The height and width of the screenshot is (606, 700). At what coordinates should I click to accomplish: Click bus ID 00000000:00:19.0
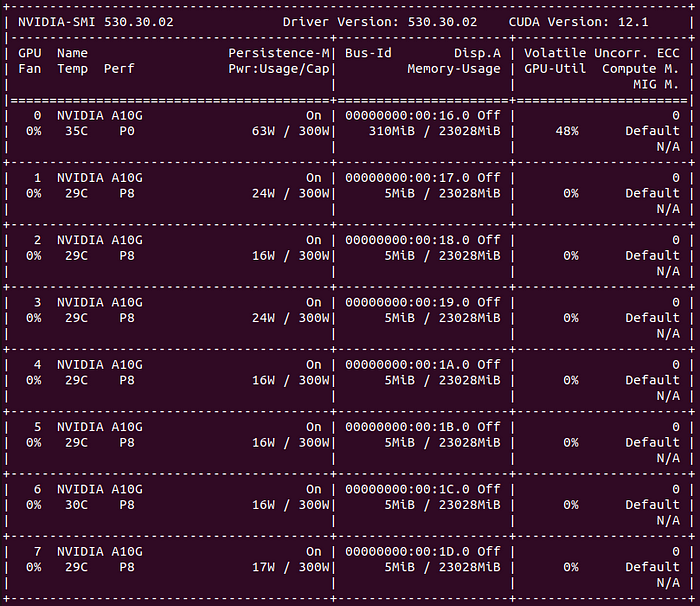click(x=407, y=302)
